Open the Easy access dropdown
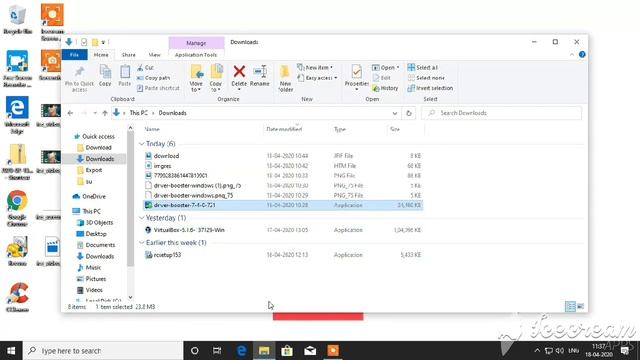Screen dimensions: 640x360 [318, 78]
